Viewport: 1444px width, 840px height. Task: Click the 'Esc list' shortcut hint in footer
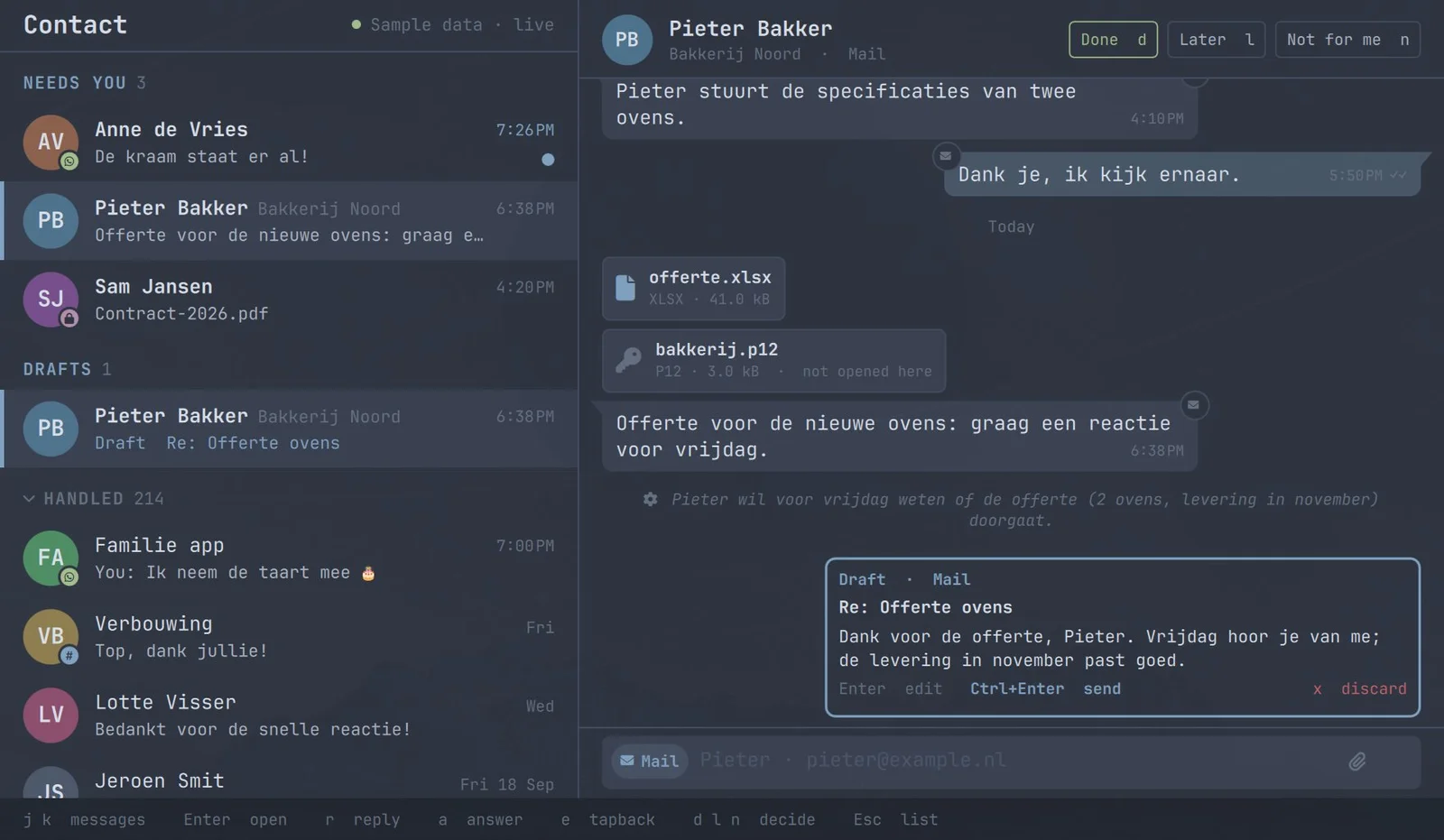click(x=895, y=820)
